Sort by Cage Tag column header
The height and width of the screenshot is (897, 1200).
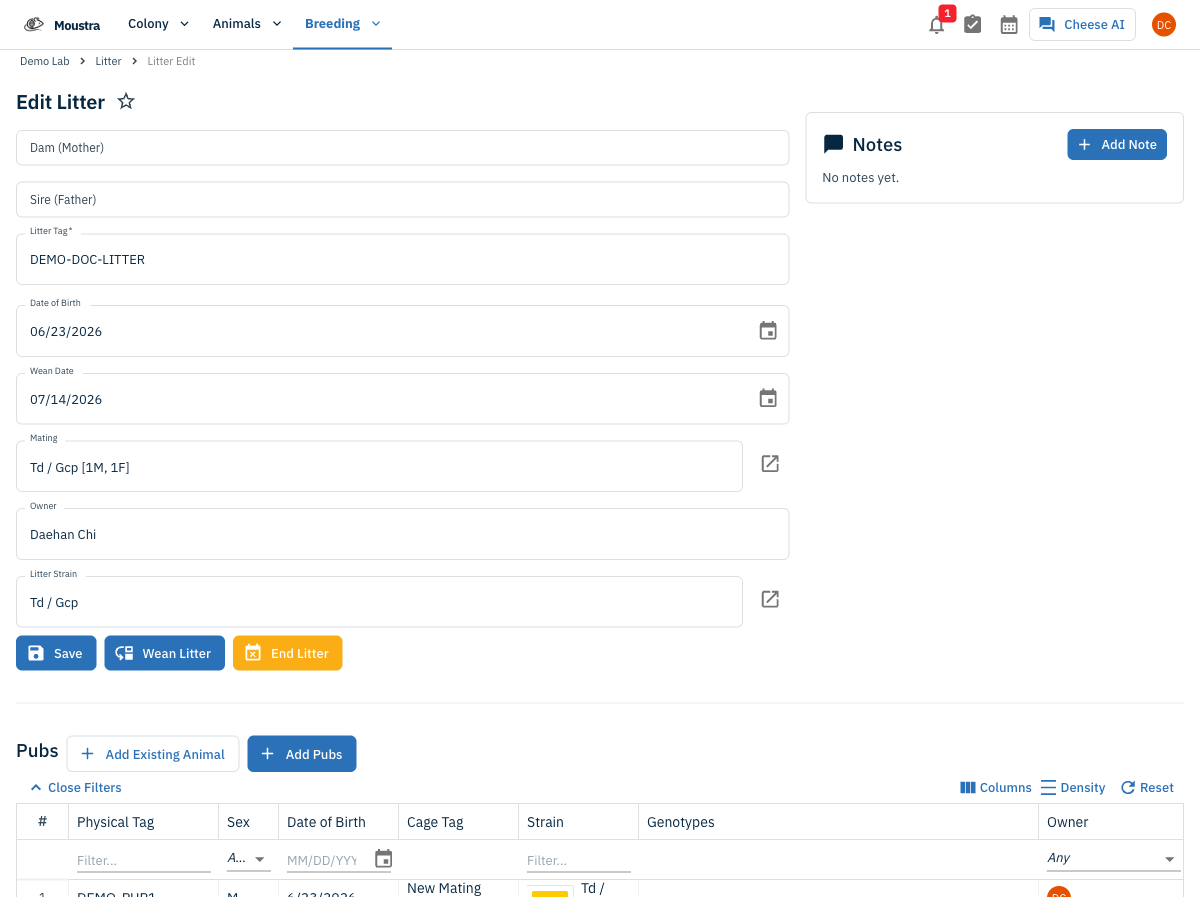point(458,822)
